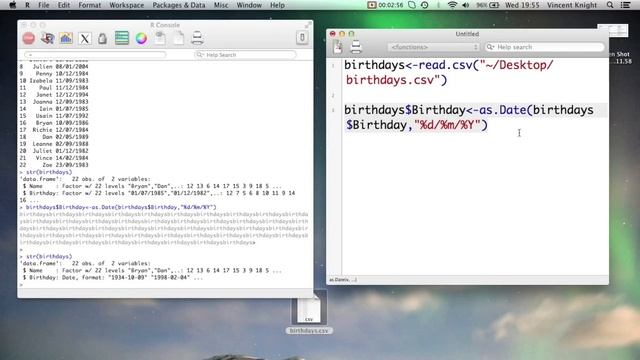Open the Window menu

point(249,5)
